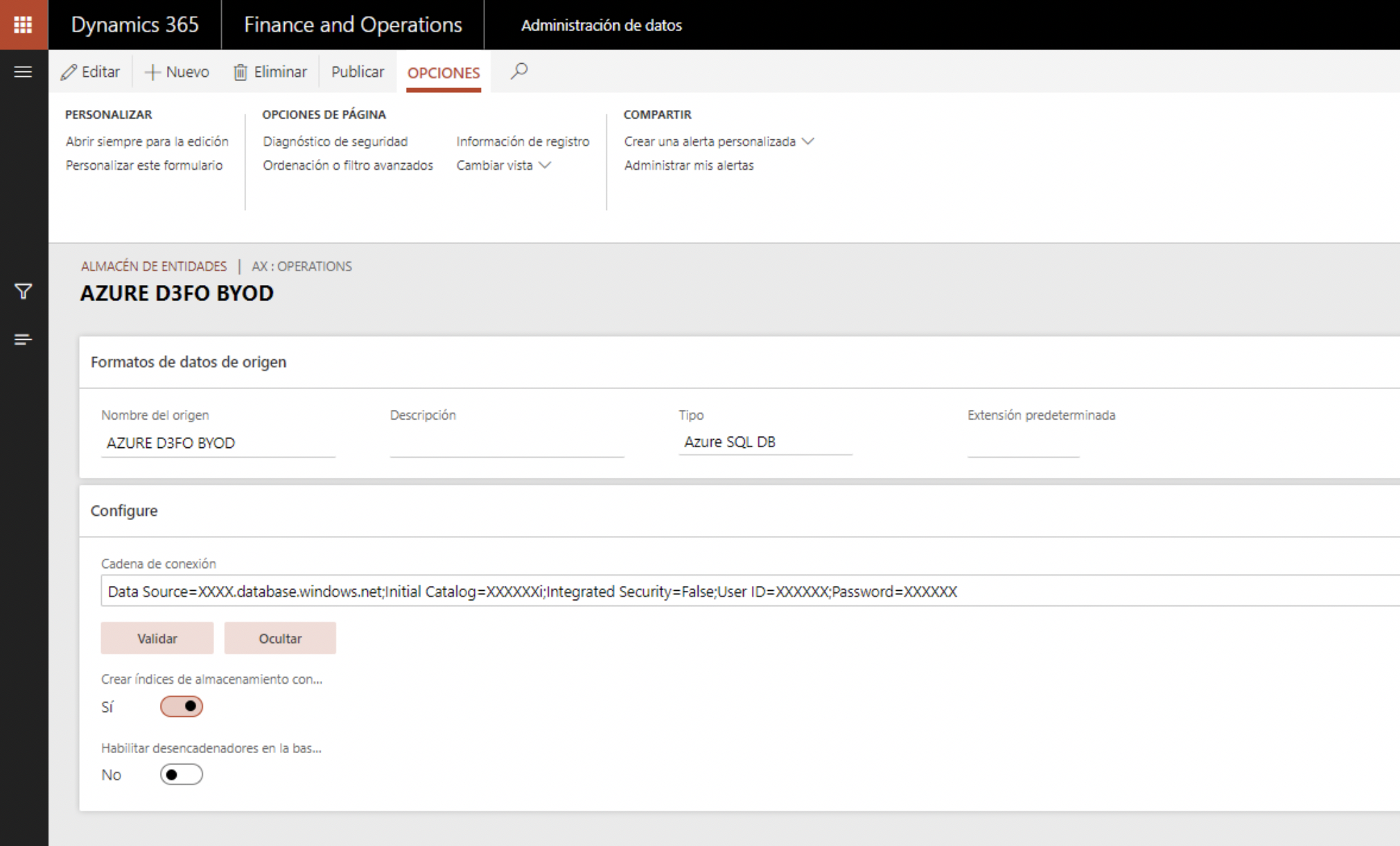1400x846 pixels.
Task: Open the Tipo Azure SQL DB field
Action: tap(765, 442)
